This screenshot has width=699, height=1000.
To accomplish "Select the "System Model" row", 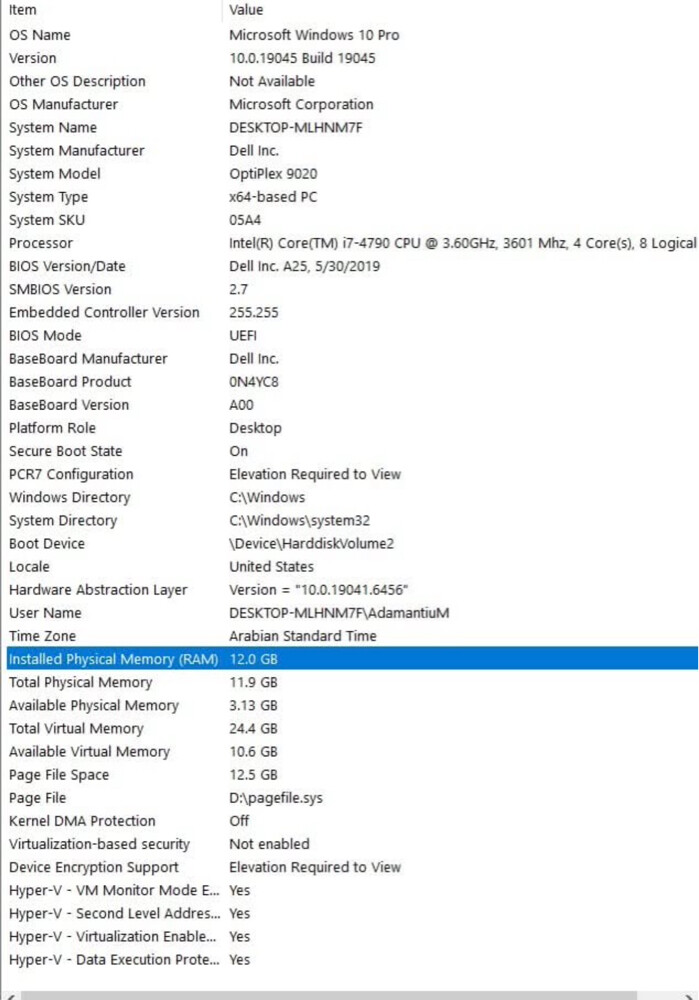I will pyautogui.click(x=352, y=173).
